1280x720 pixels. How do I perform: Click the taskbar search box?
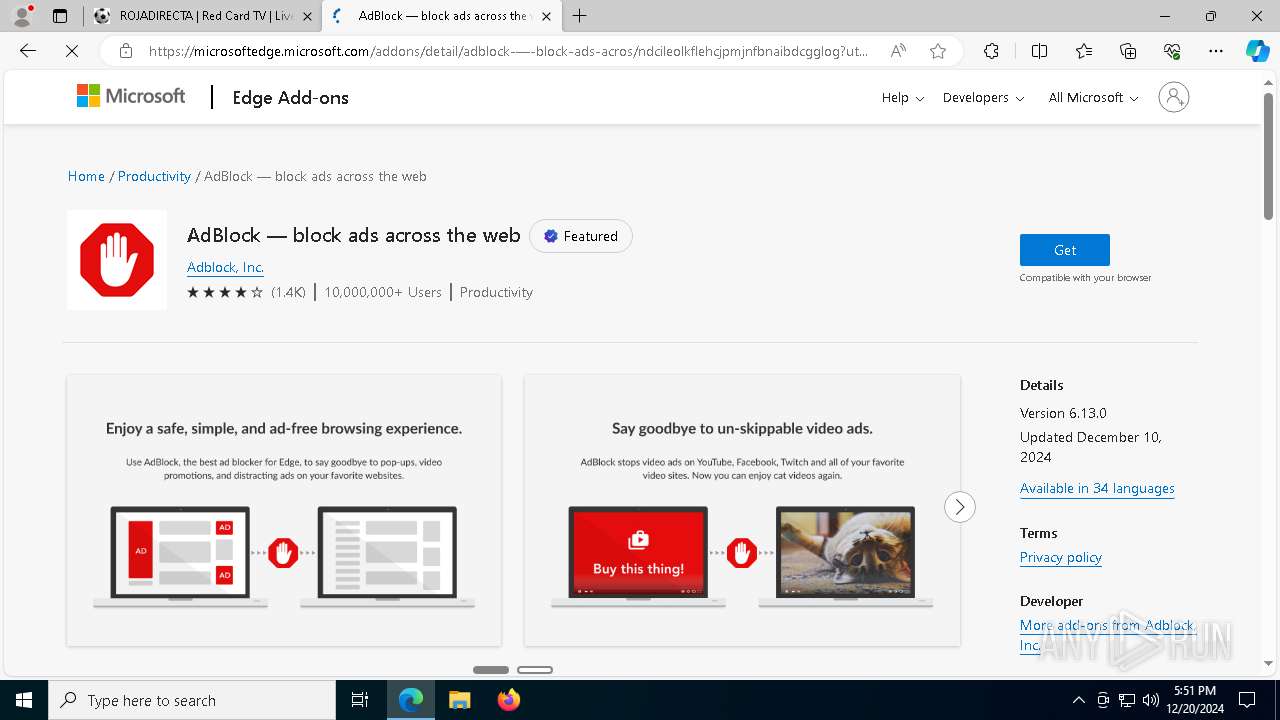pos(192,700)
